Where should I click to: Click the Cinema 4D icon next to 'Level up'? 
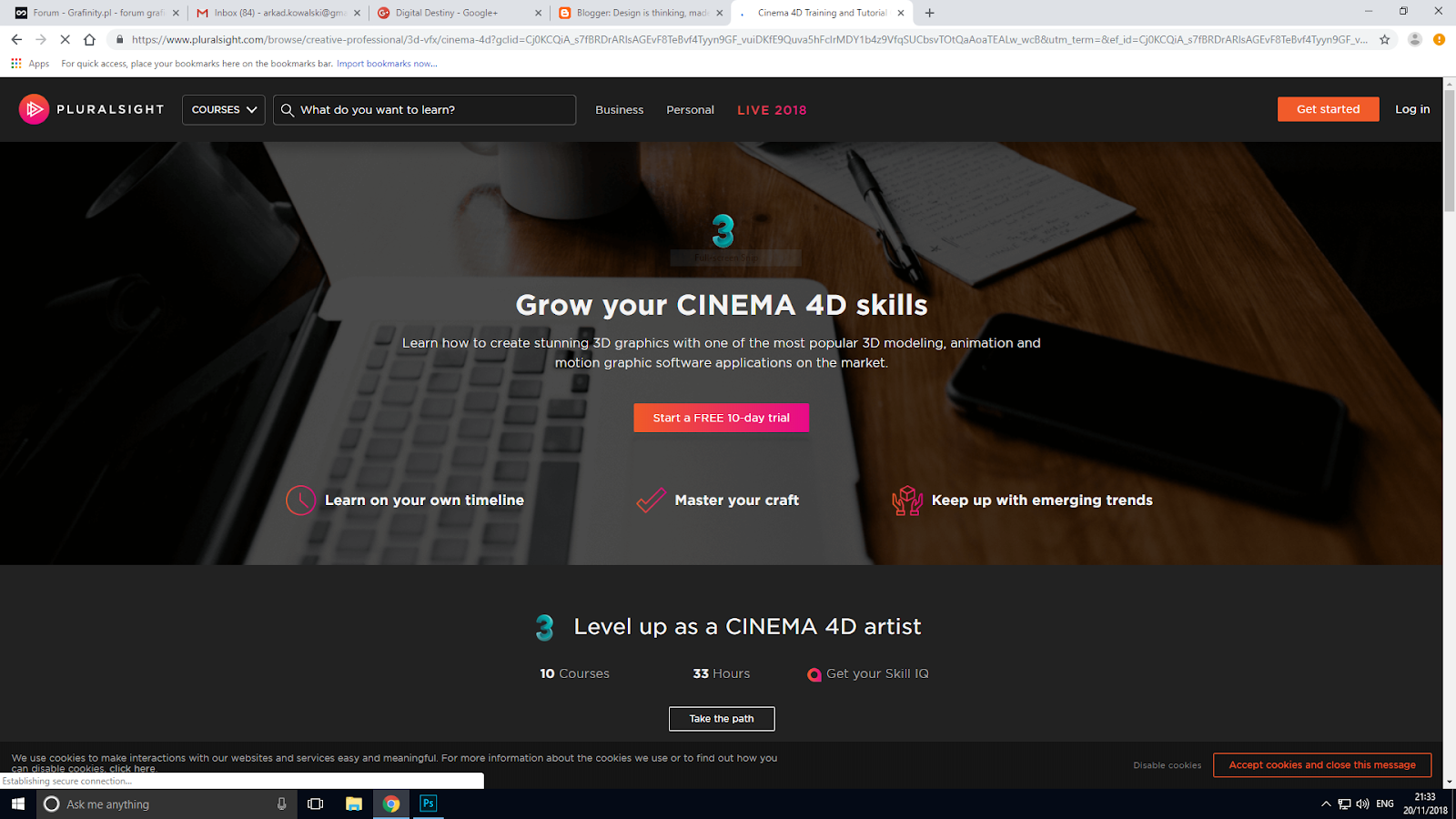pos(545,627)
